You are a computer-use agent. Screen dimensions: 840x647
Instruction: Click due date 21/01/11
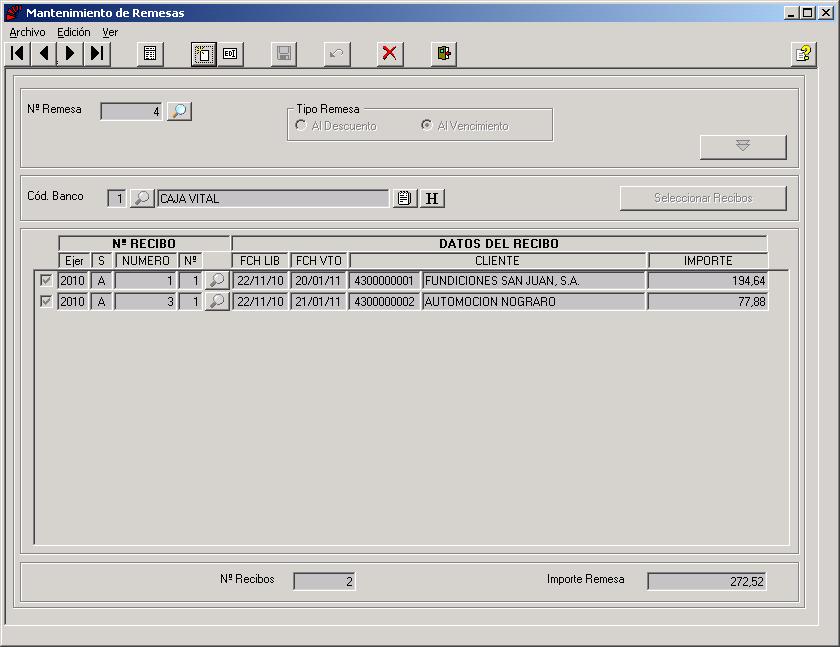pyautogui.click(x=318, y=302)
